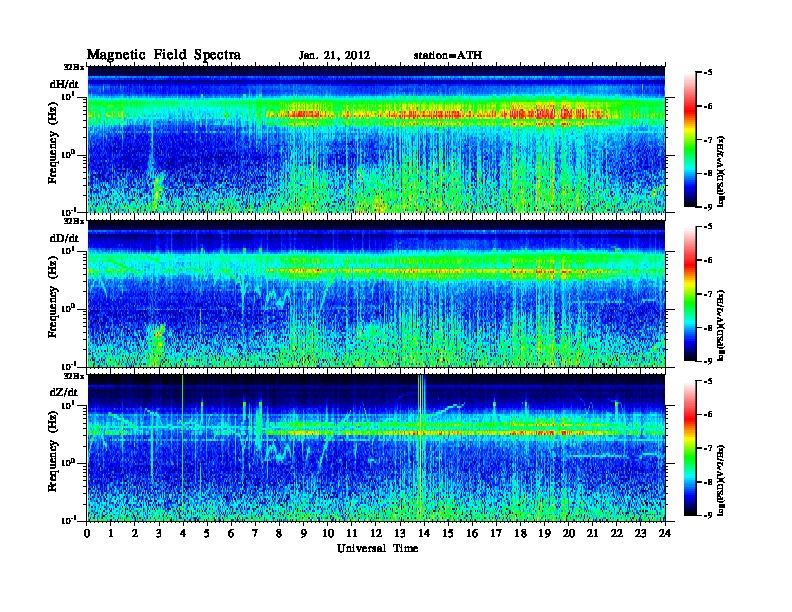Click hour 15 on the time axis
Image resolution: width=792 pixels, height=612 pixels.
coord(448,534)
